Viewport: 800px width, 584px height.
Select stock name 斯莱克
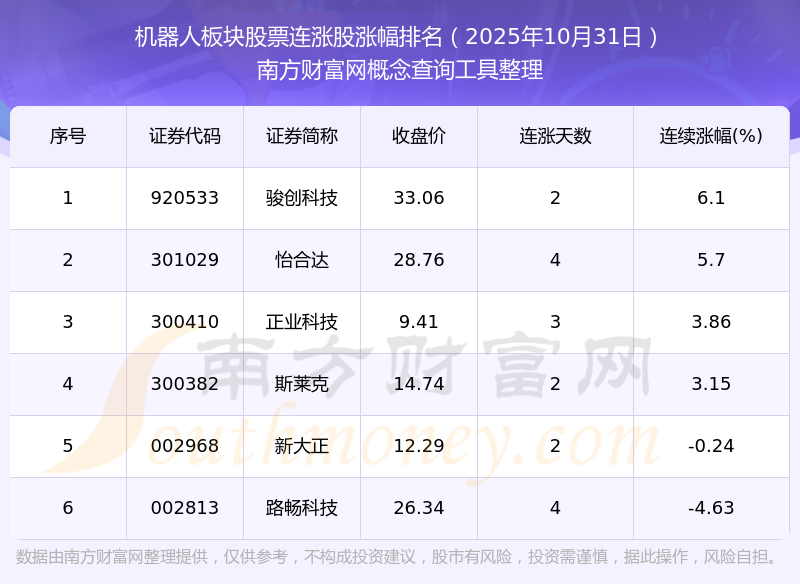tap(302, 384)
